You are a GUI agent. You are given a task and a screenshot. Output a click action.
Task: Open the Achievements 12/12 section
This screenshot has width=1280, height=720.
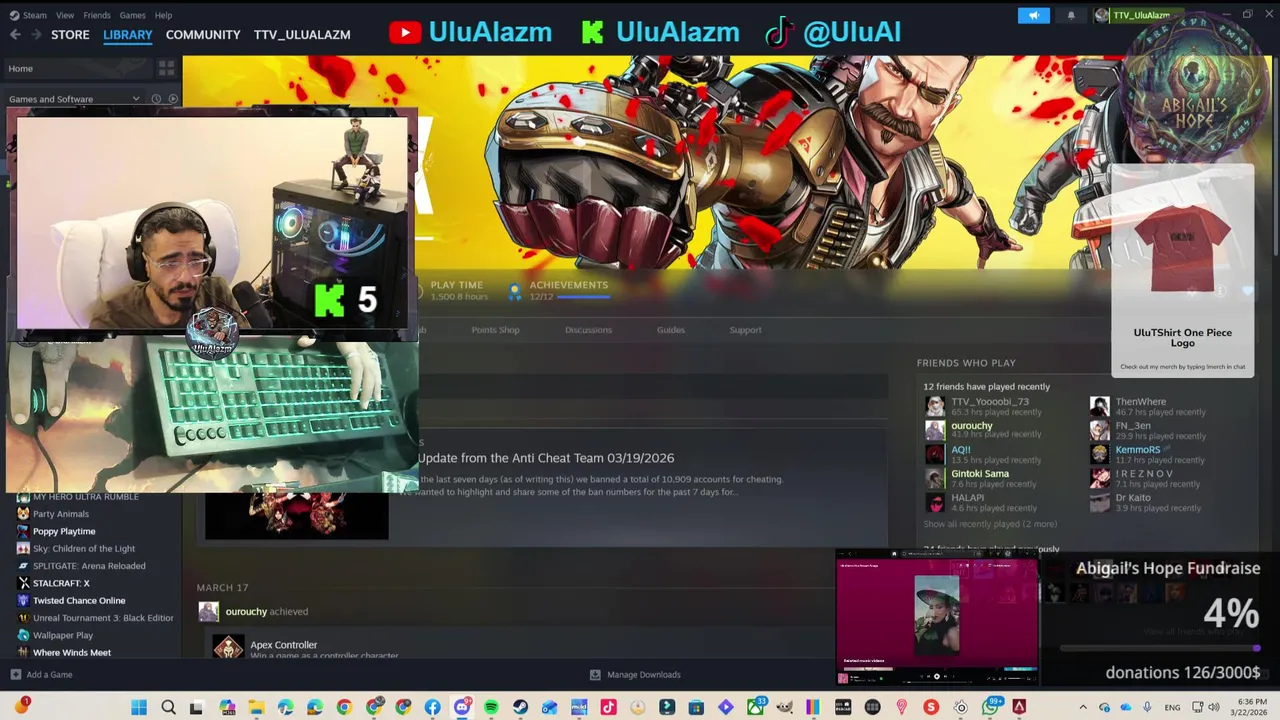(x=557, y=291)
